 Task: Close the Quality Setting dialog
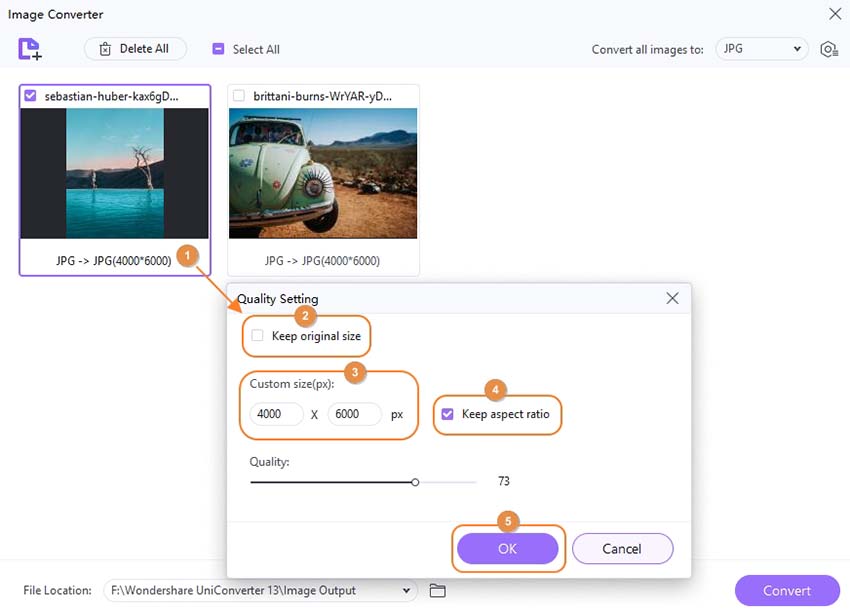pos(672,298)
